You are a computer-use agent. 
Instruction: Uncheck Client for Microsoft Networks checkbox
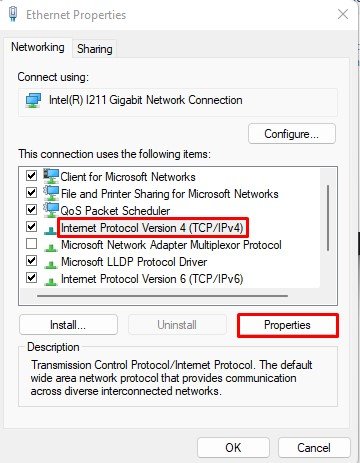click(31, 175)
